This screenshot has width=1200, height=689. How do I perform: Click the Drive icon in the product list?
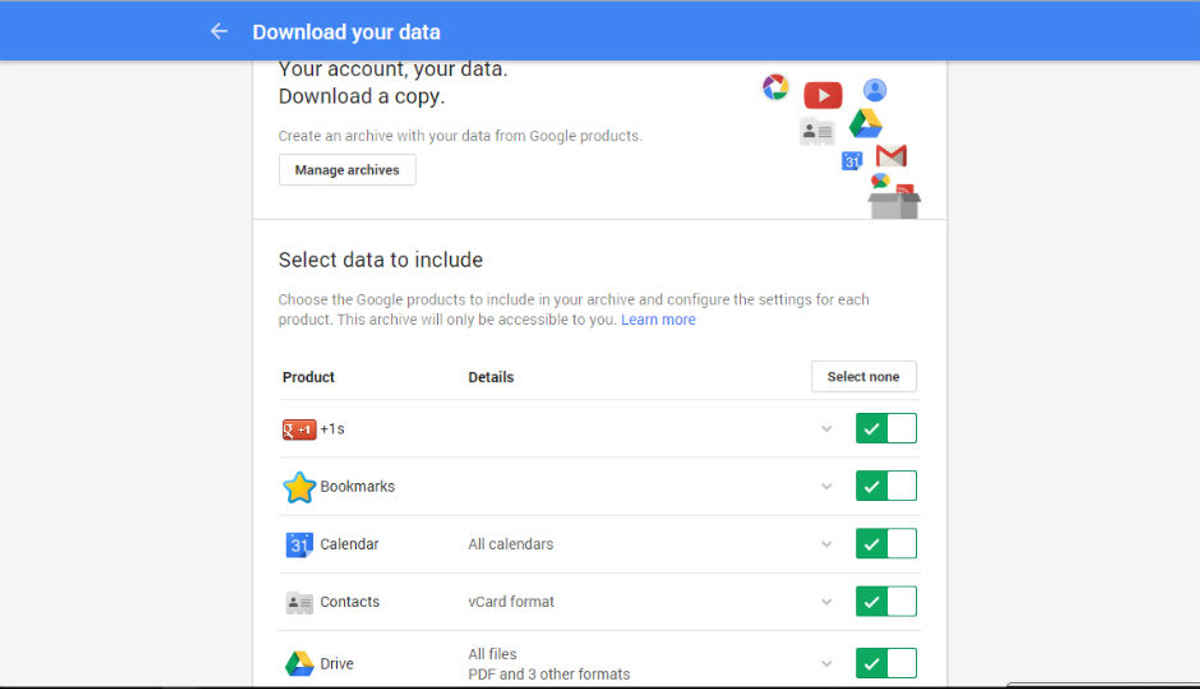[299, 663]
